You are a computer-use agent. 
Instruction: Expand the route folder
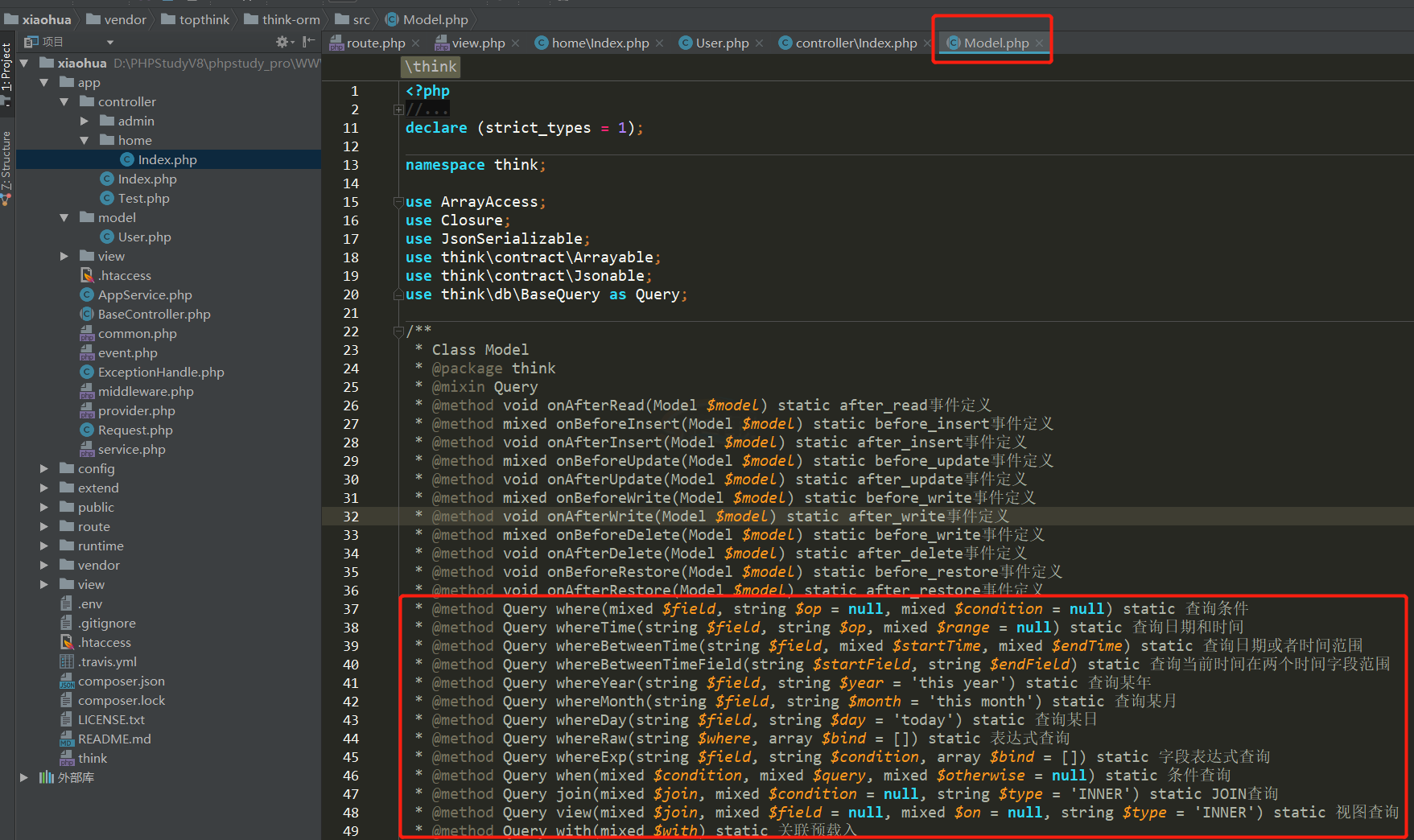coord(44,526)
